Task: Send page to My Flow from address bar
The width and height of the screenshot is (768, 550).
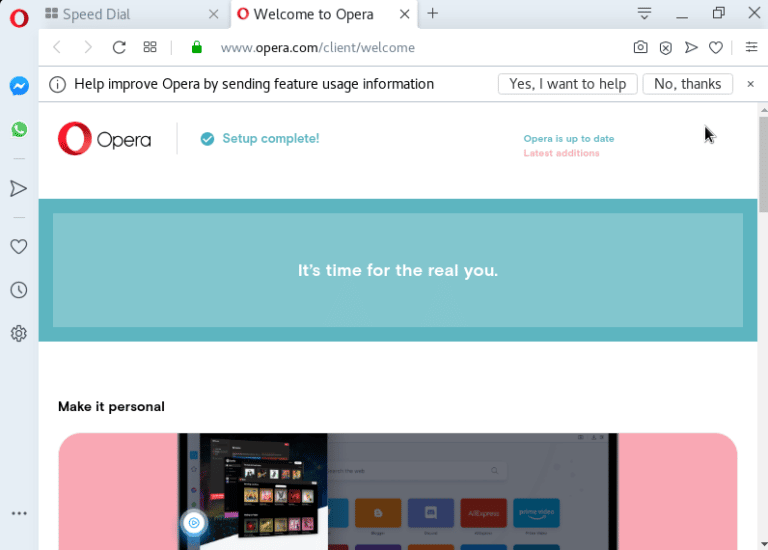Action: 691,48
